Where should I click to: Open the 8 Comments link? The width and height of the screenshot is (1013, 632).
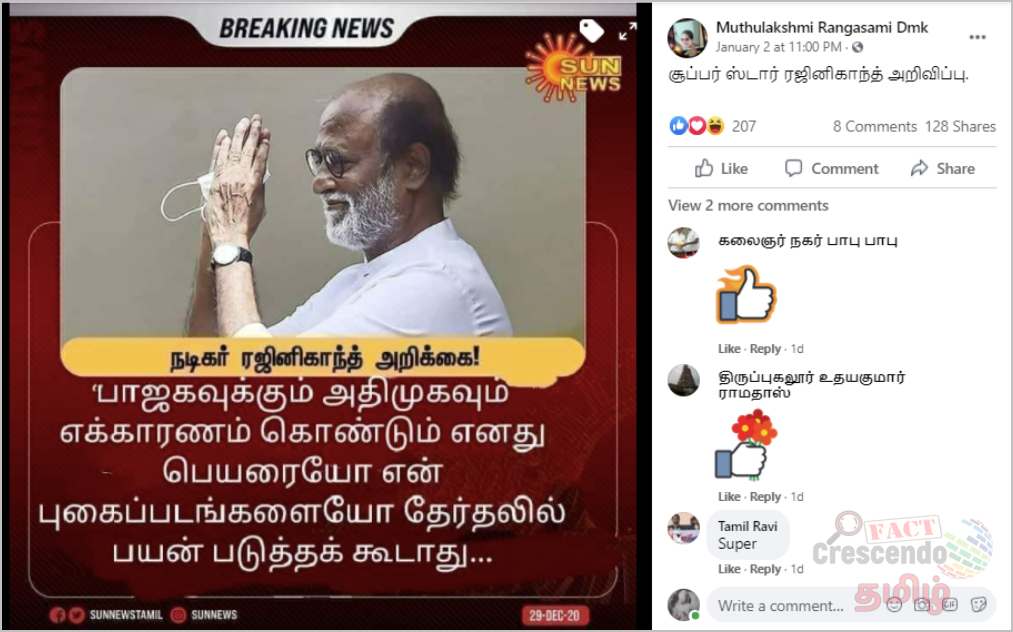click(x=875, y=126)
